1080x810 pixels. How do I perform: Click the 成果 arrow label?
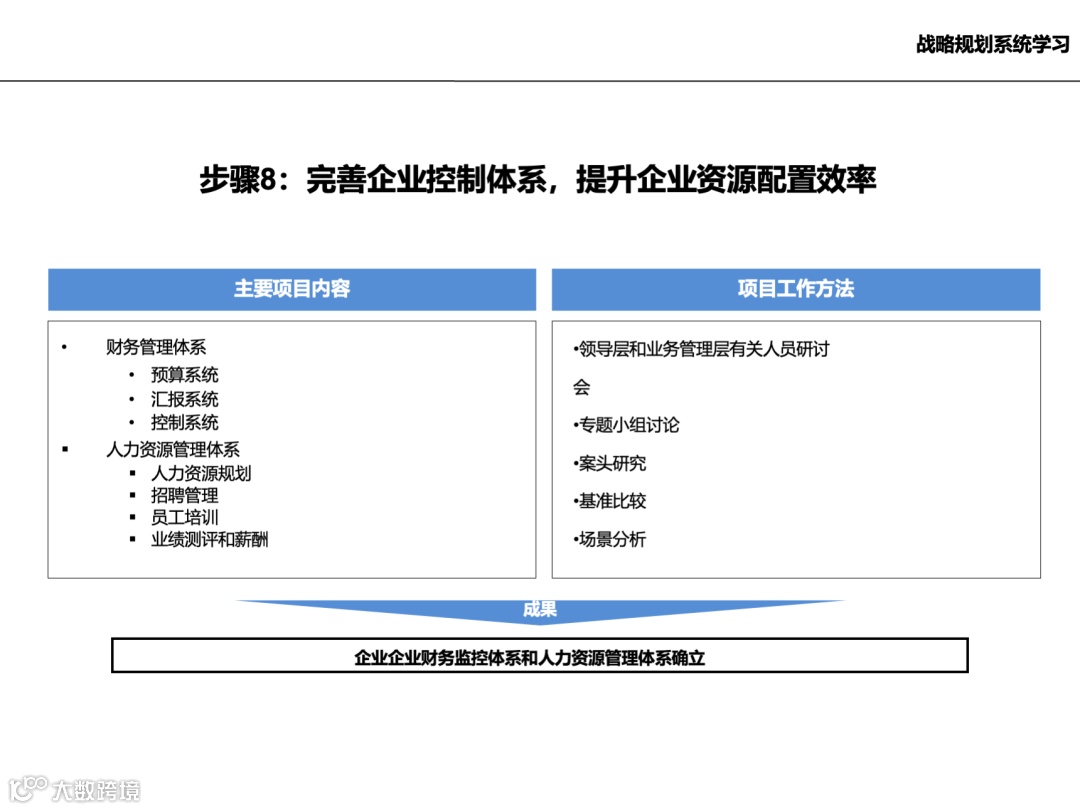[540, 610]
